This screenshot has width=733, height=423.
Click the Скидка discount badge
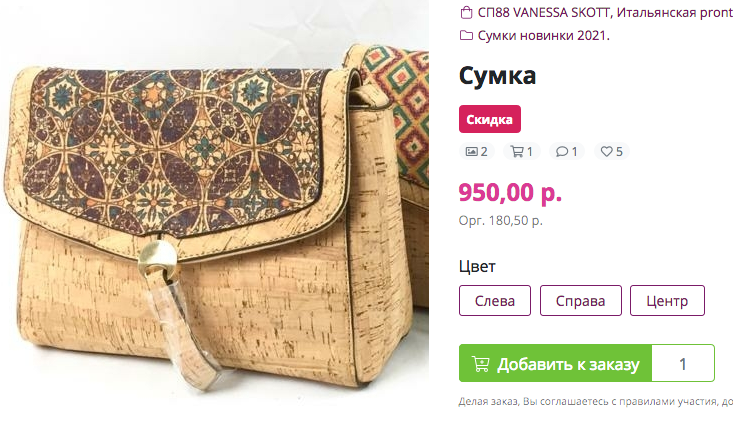489,119
